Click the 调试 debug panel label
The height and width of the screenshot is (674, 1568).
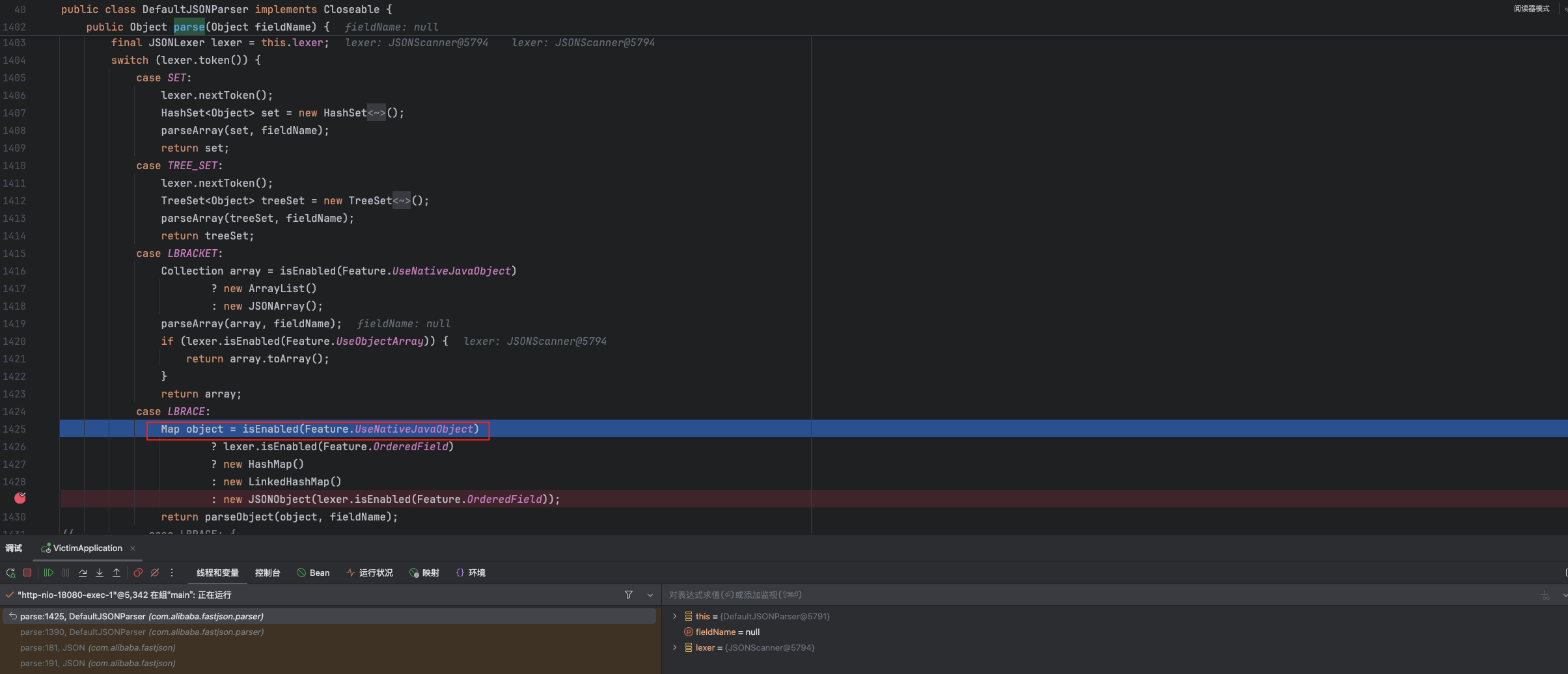tap(14, 548)
